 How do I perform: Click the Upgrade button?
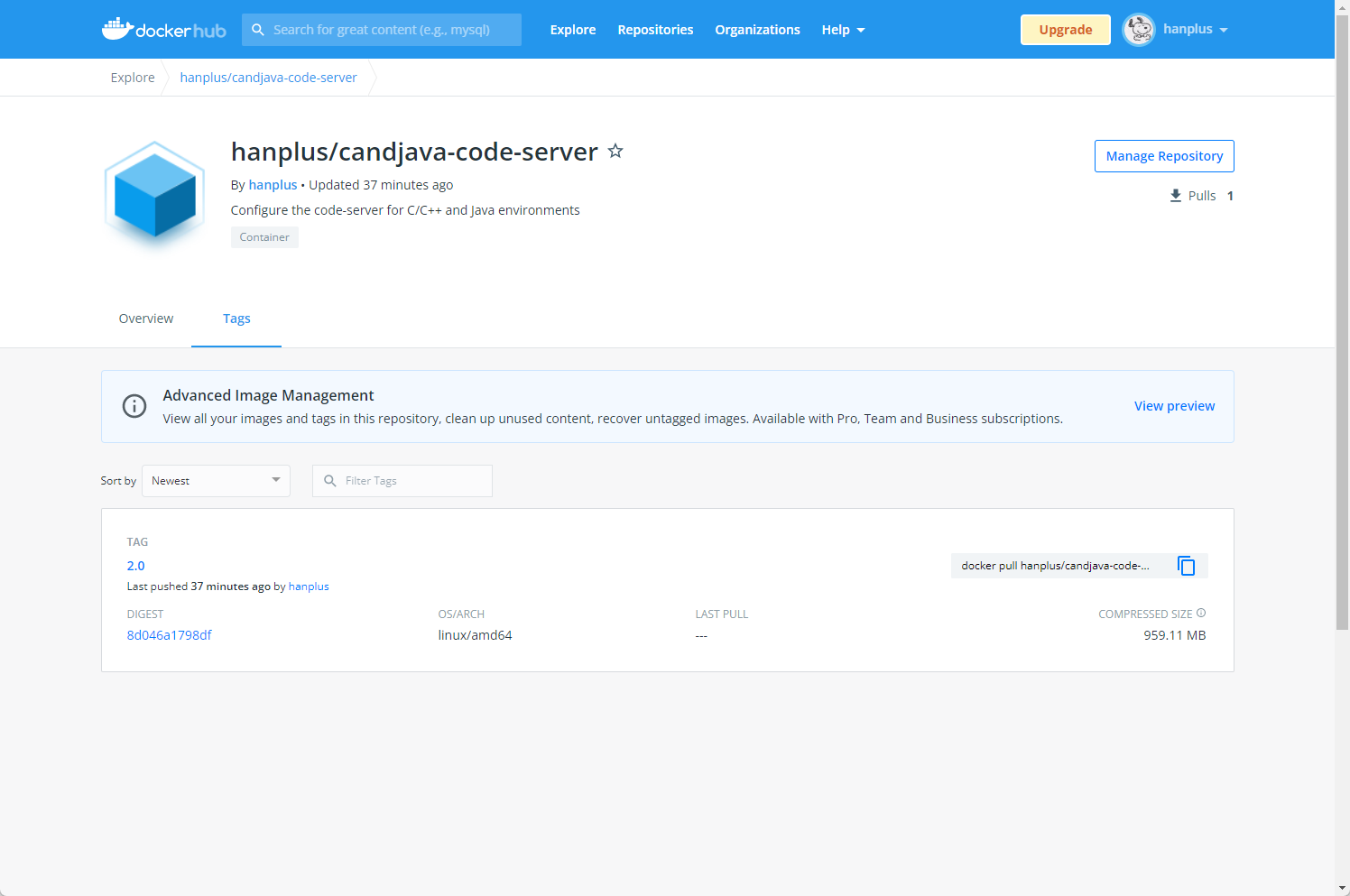pyautogui.click(x=1065, y=30)
